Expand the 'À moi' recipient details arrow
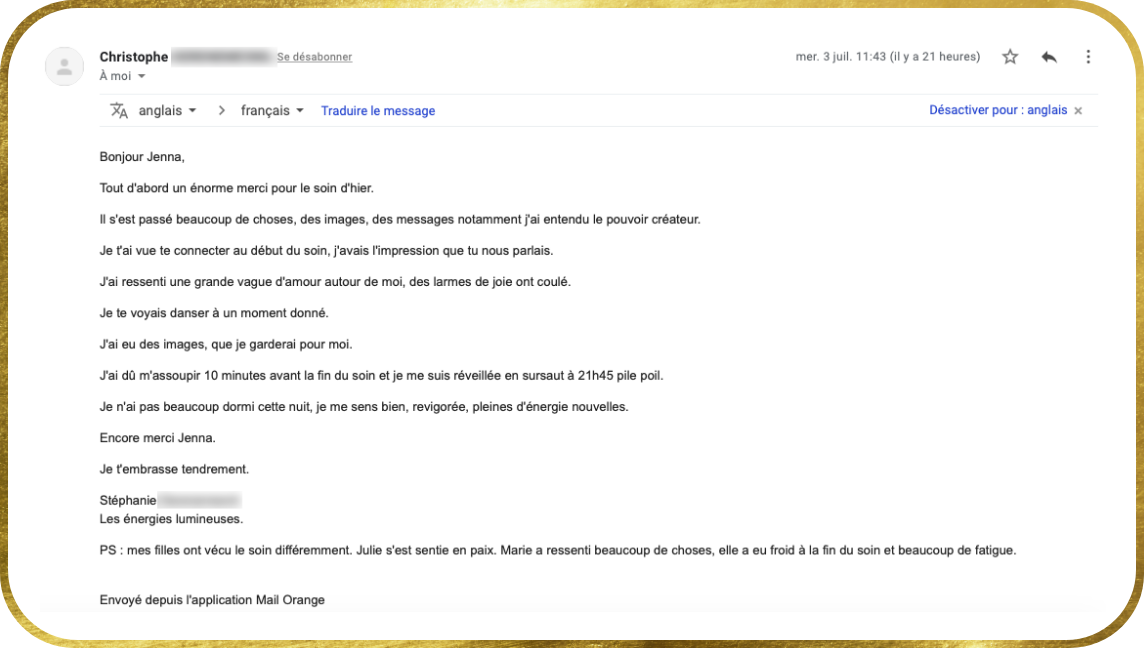 [142, 76]
